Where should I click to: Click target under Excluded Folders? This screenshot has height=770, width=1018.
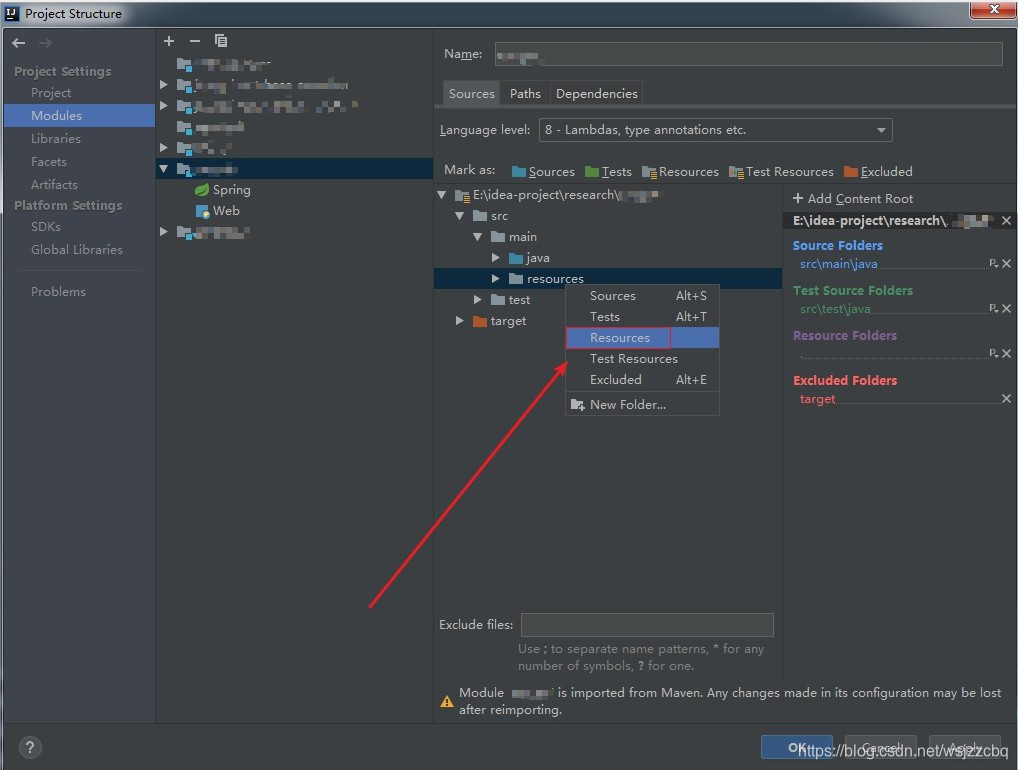[x=817, y=399]
